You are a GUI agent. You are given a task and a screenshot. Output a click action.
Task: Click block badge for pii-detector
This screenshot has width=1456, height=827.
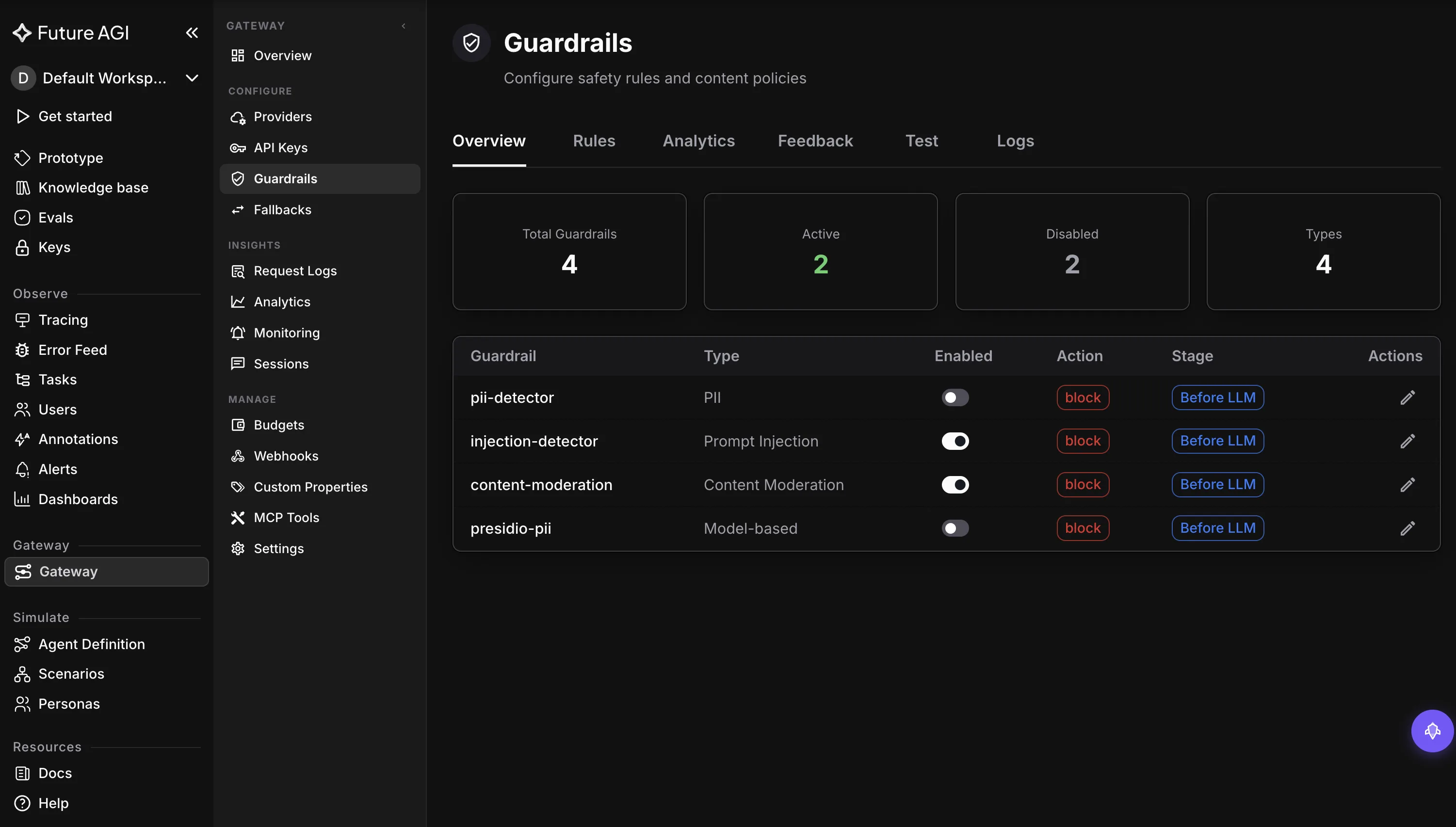pos(1082,398)
